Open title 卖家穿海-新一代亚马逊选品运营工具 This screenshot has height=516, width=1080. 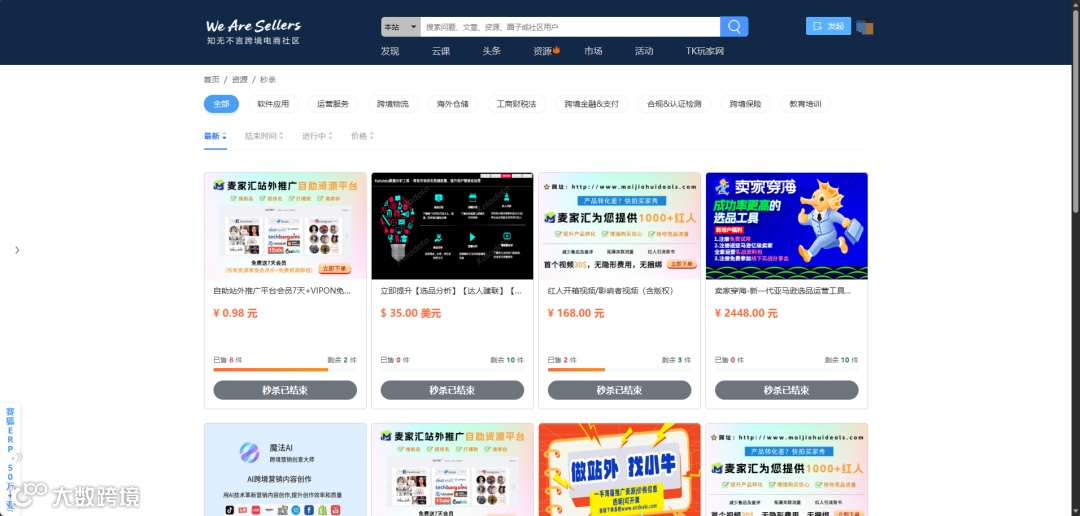click(x=783, y=291)
